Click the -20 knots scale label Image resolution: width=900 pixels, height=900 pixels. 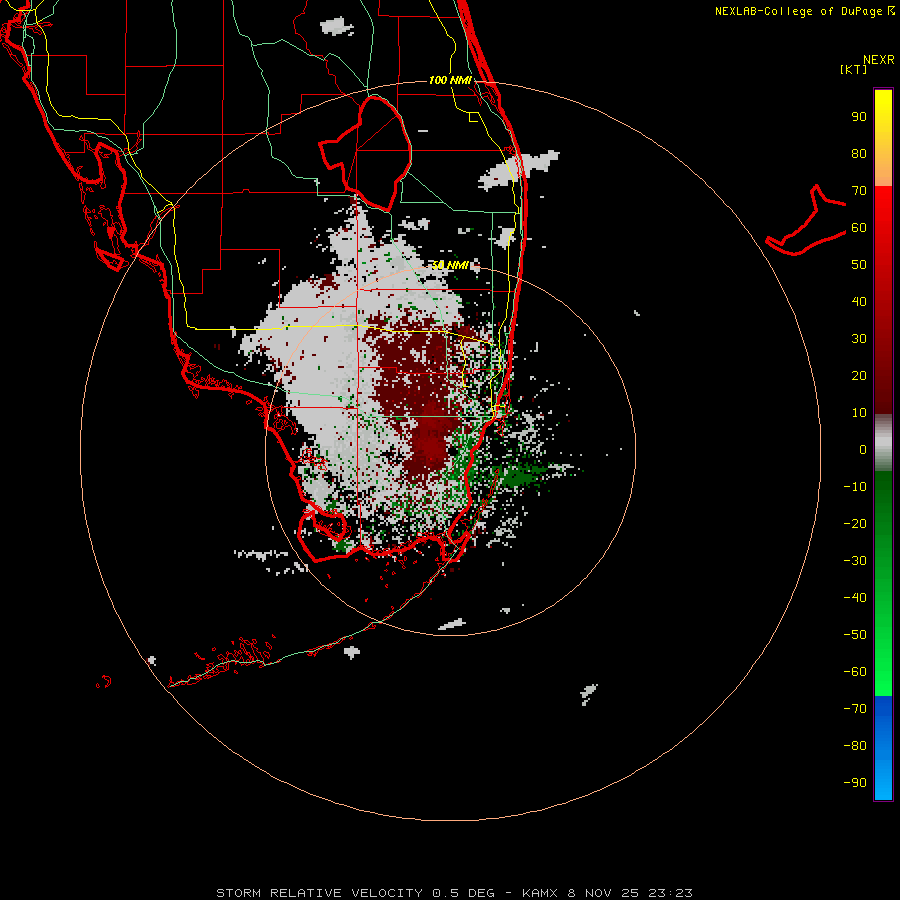pyautogui.click(x=855, y=523)
